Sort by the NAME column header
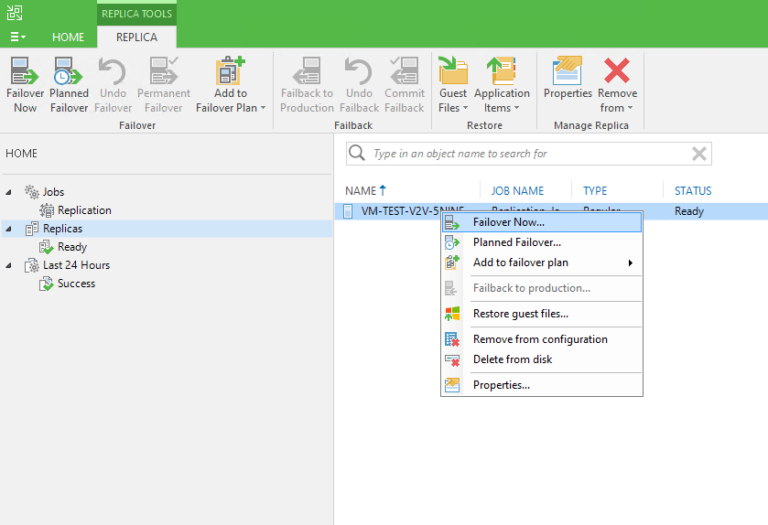Image resolution: width=768 pixels, height=525 pixels. point(361,191)
